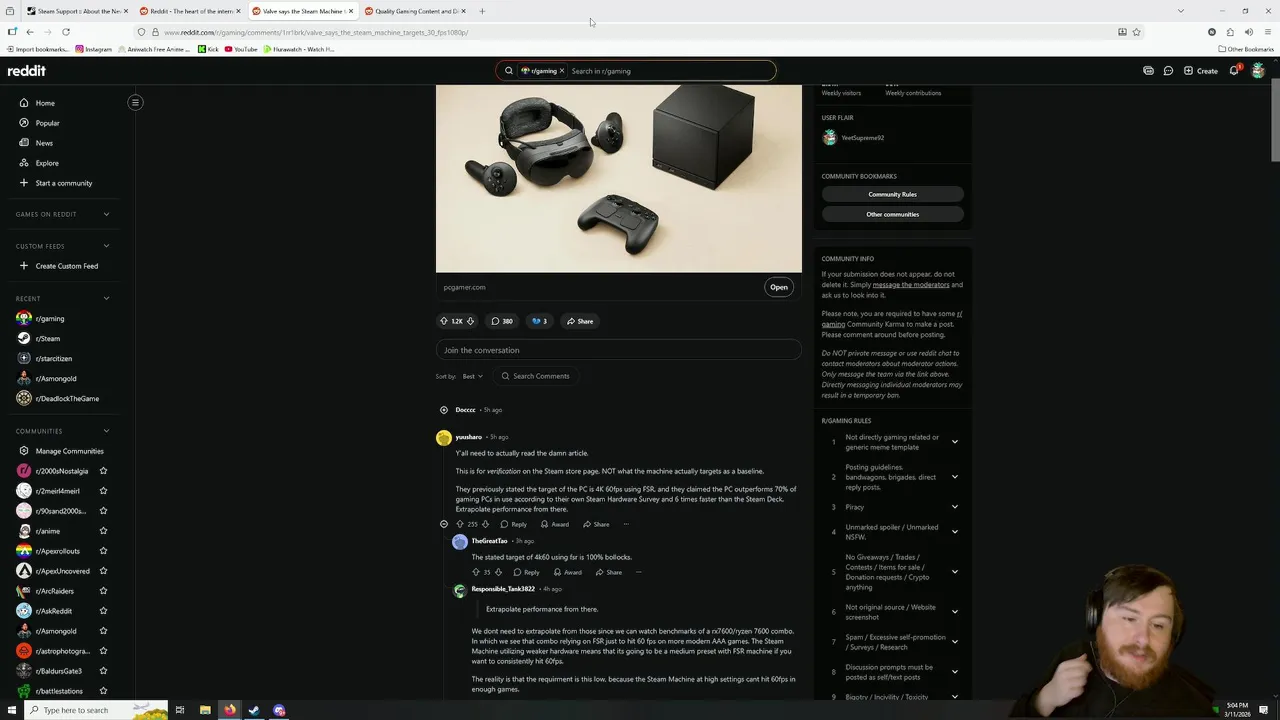
Task: Open the user avatar menu in header
Action: pyautogui.click(x=1258, y=71)
